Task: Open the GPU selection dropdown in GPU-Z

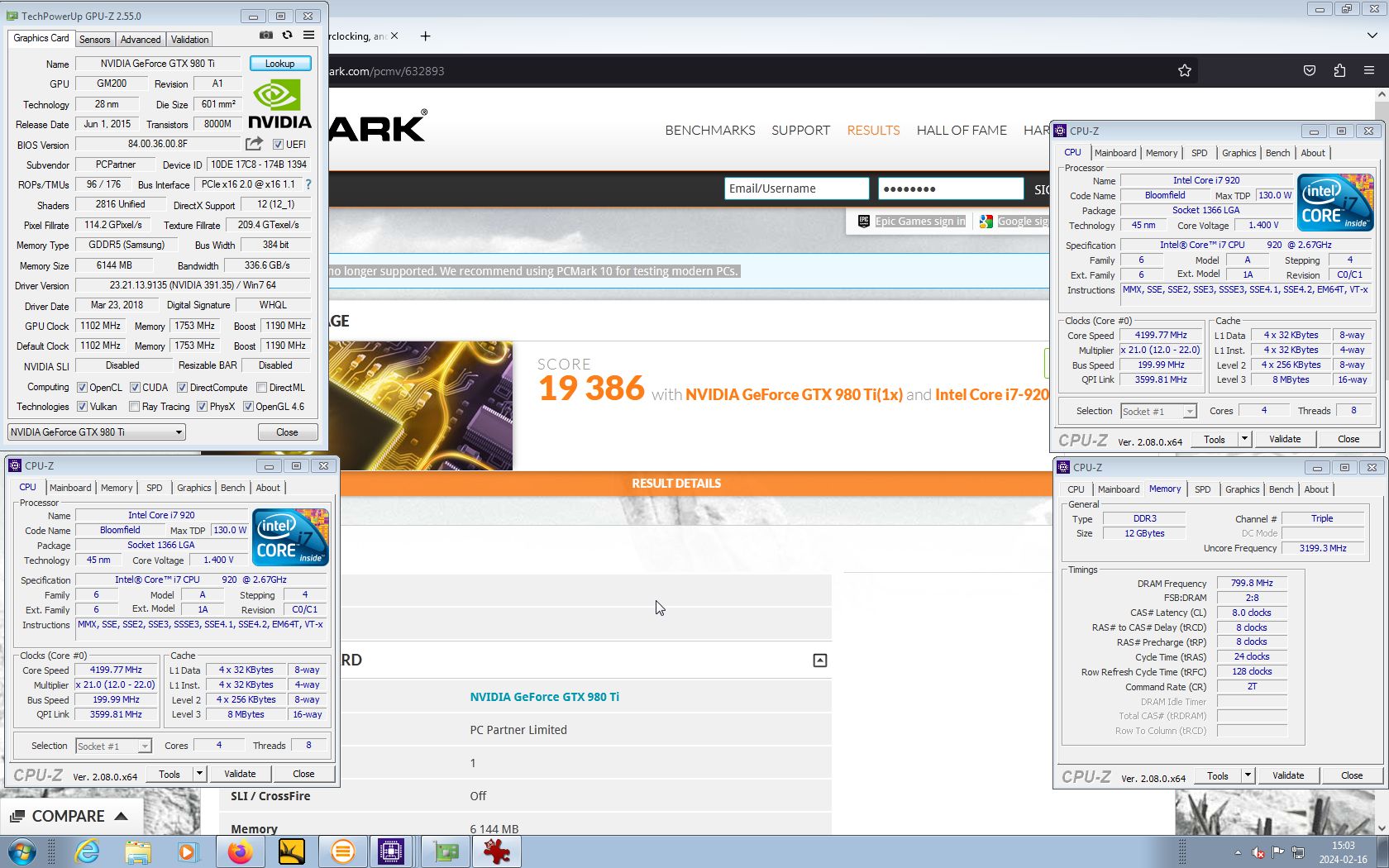Action: (96, 432)
